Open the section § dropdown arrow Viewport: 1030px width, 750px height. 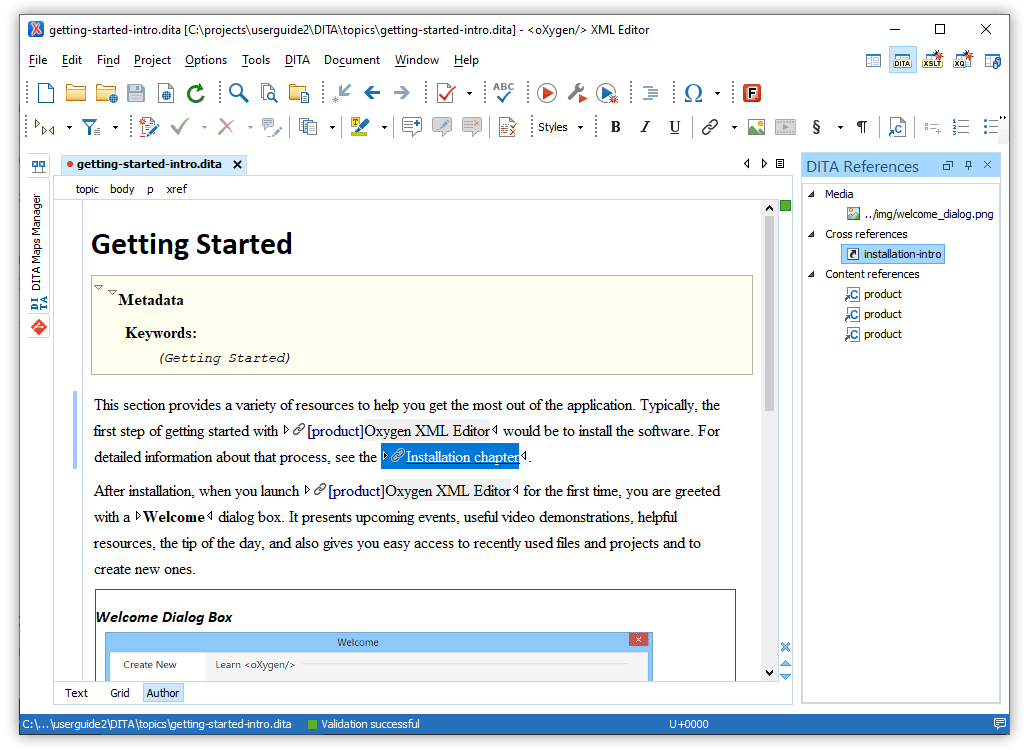click(840, 127)
